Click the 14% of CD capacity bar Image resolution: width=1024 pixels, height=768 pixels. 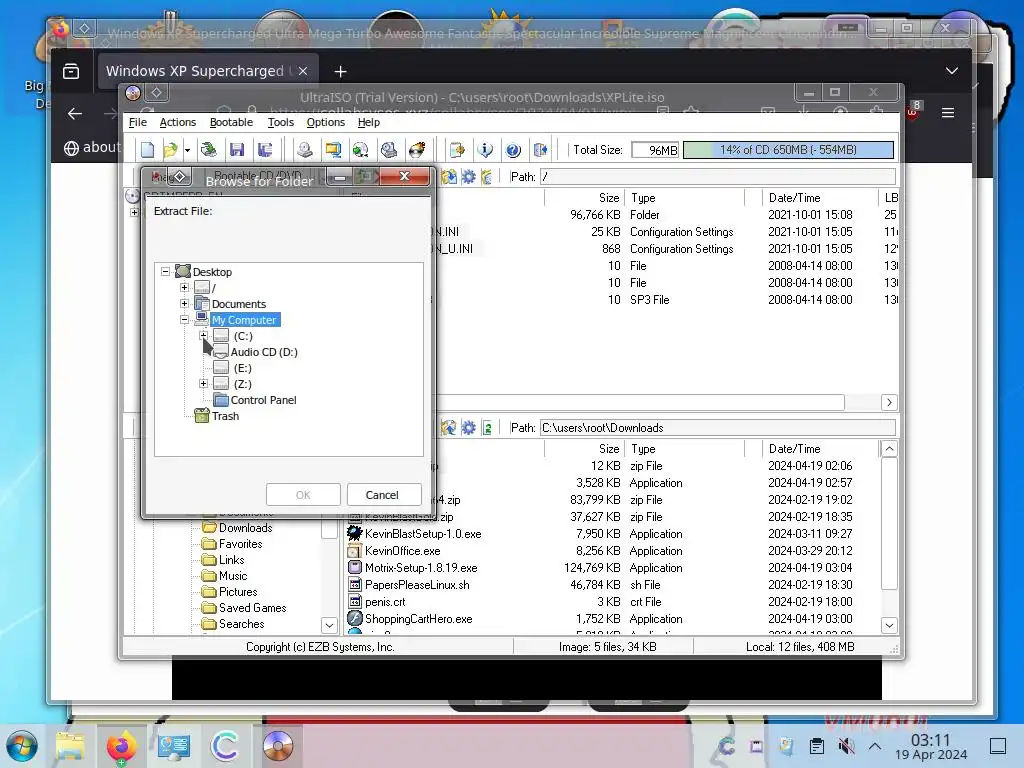[x=788, y=150]
